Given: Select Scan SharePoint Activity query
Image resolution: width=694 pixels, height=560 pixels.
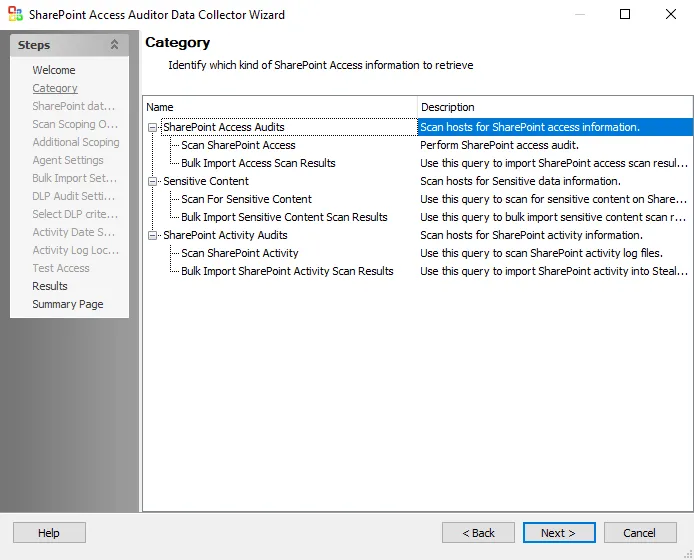Looking at the screenshot, I should 239,253.
